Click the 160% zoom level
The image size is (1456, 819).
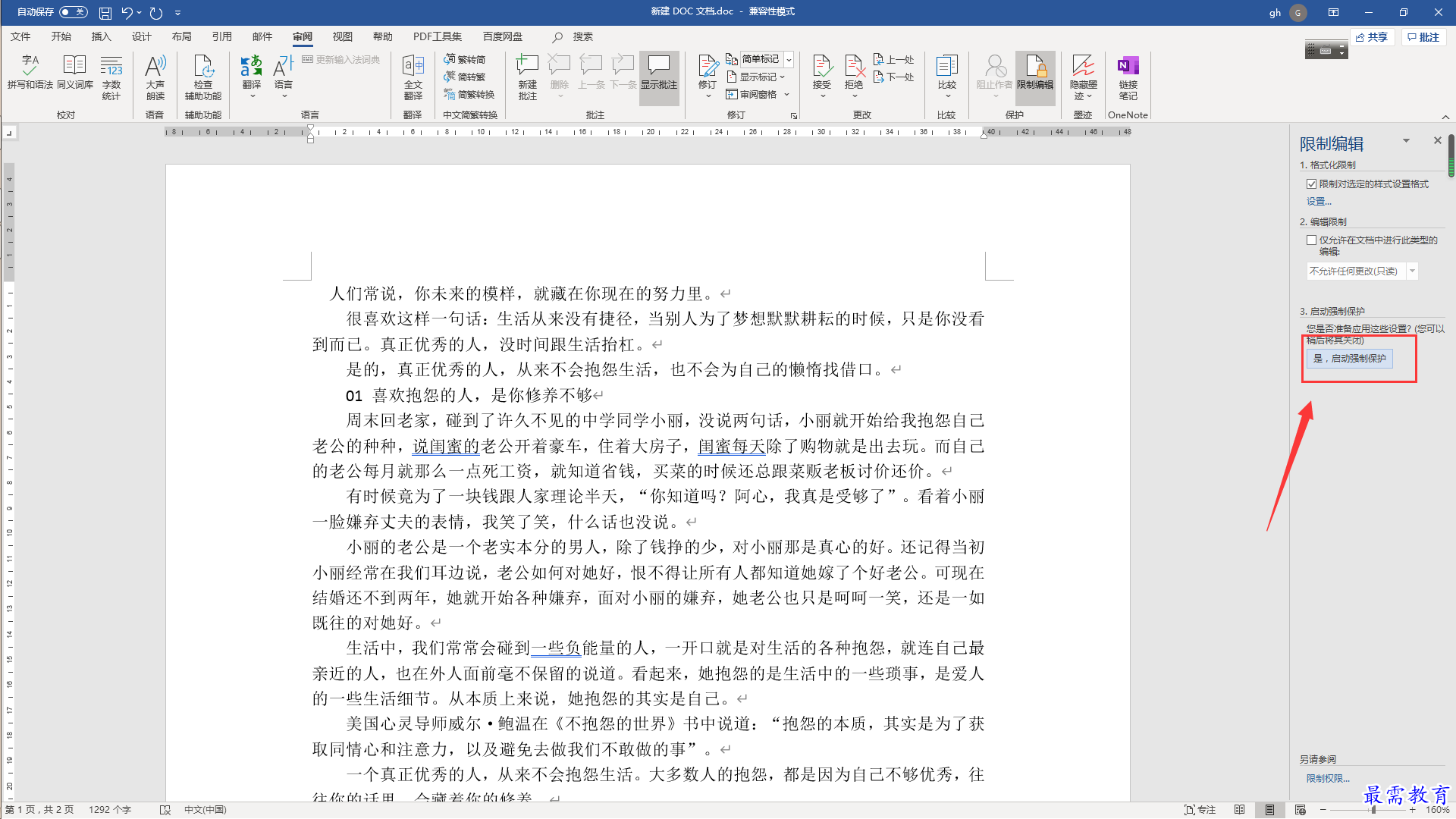(x=1437, y=810)
